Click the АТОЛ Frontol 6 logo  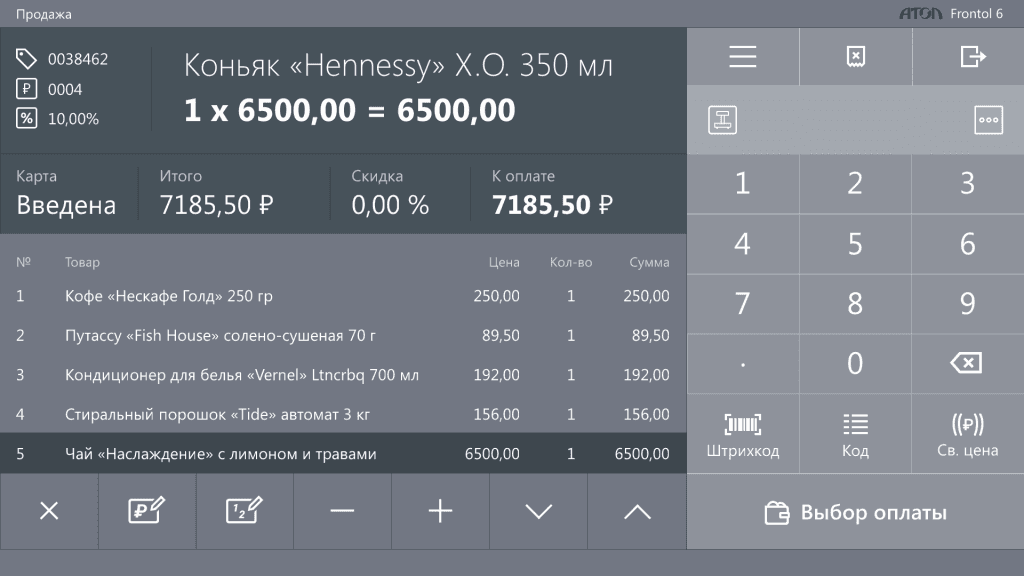click(x=951, y=14)
